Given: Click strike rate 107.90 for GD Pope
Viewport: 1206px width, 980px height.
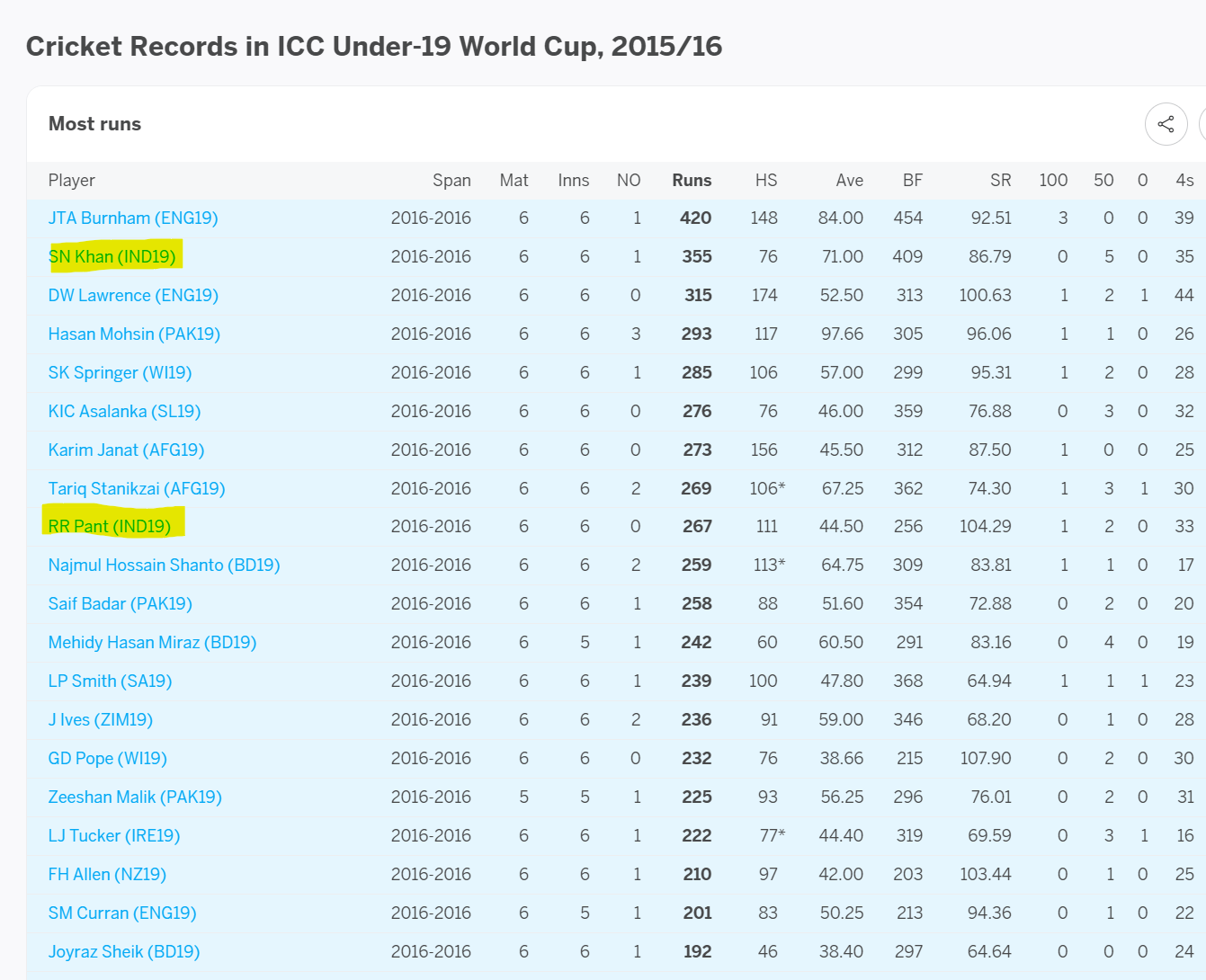Looking at the screenshot, I should tap(985, 758).
